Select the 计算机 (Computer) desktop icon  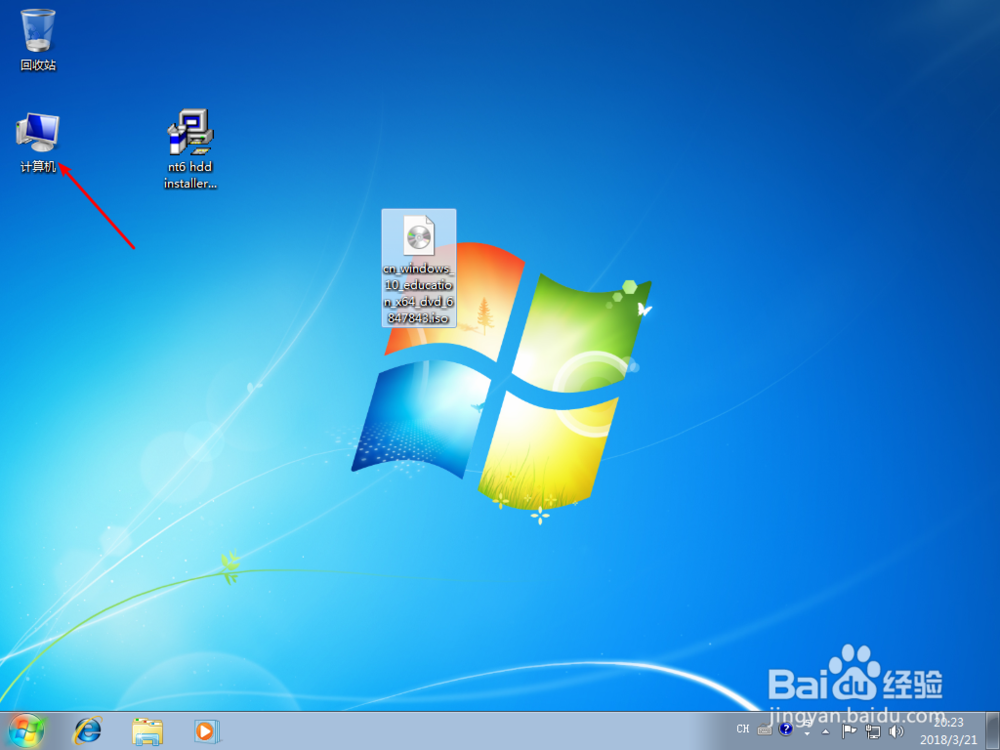point(38,143)
